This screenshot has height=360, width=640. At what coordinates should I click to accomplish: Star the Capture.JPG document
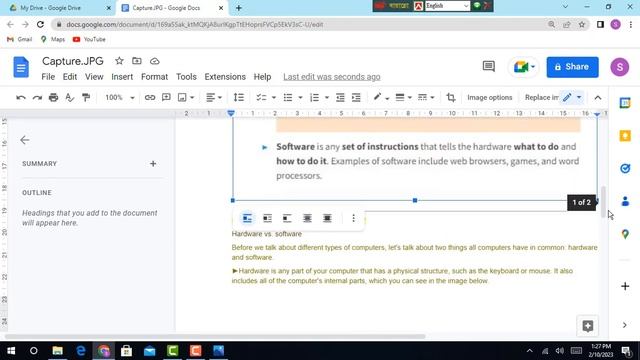[119, 61]
